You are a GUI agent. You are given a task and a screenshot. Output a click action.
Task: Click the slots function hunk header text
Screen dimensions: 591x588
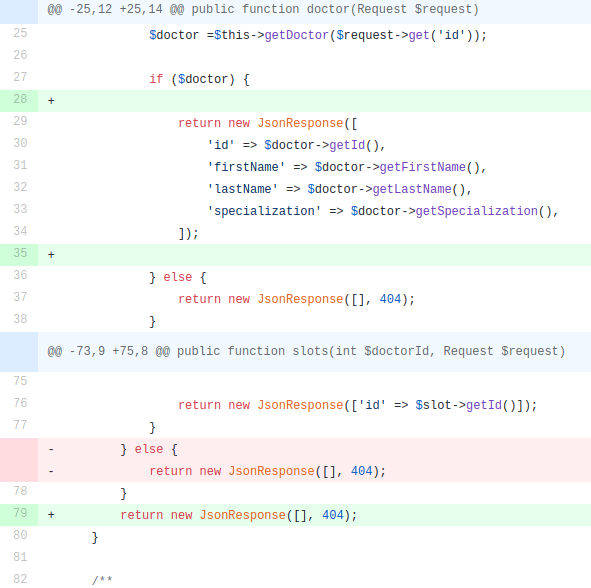coord(306,351)
